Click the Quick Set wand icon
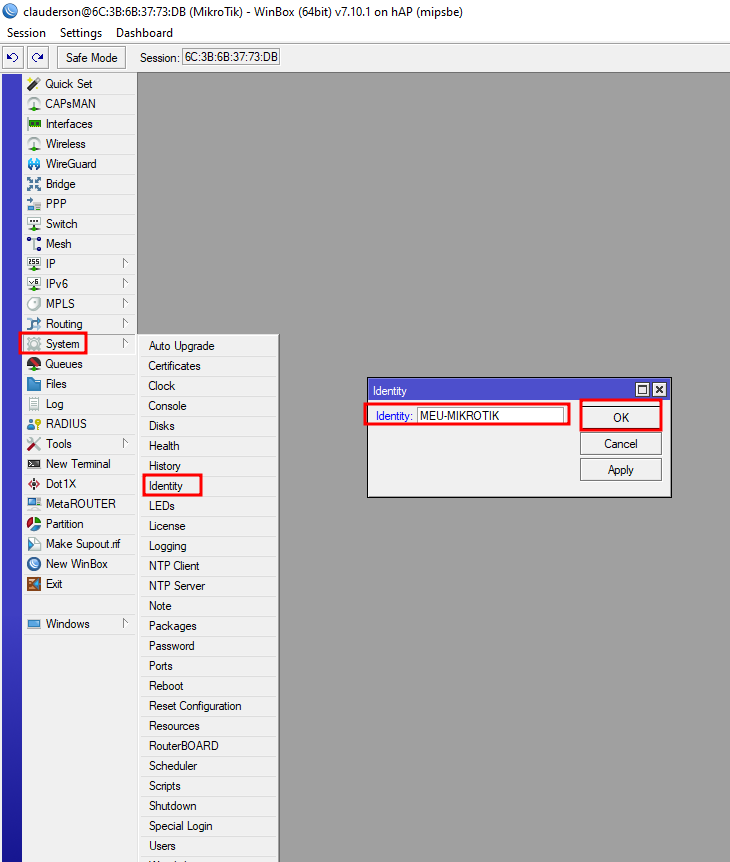Image resolution: width=730 pixels, height=862 pixels. click(34, 84)
